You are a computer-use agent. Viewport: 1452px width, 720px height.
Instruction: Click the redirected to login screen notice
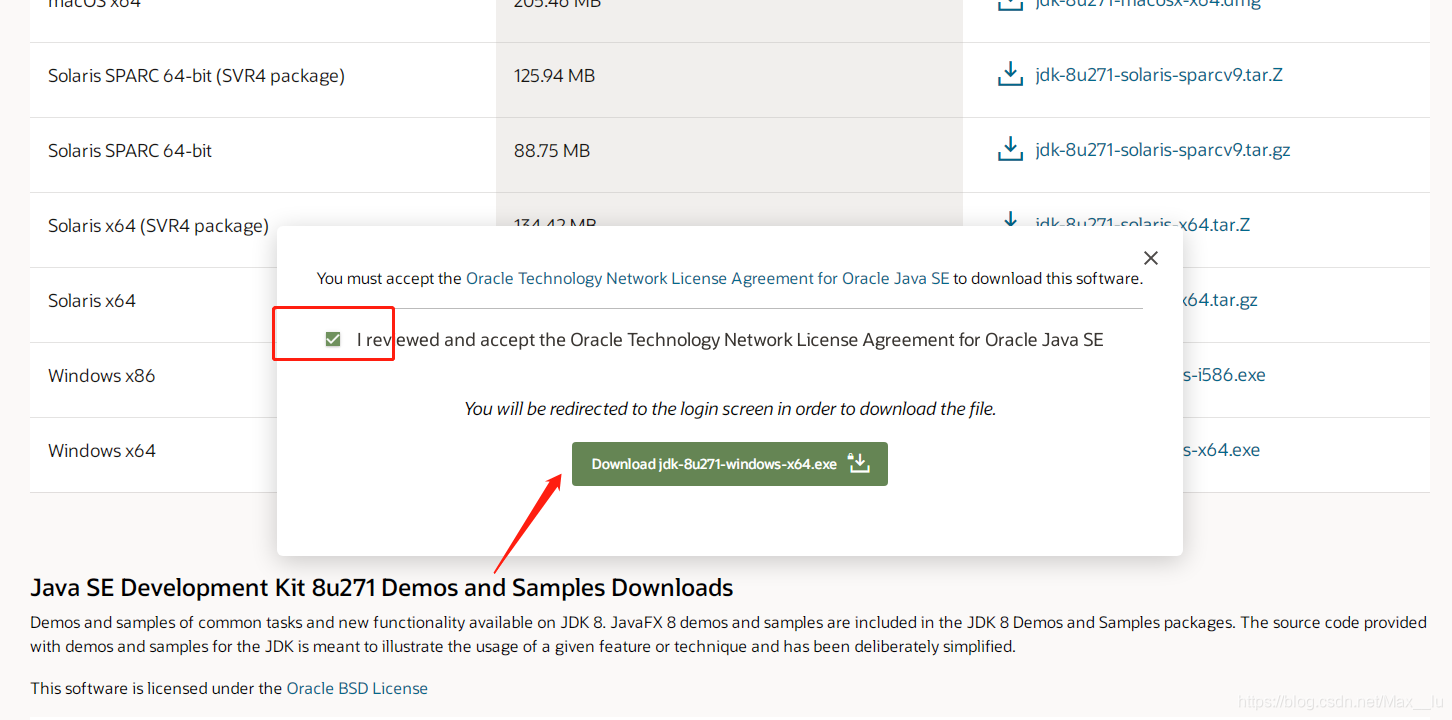coord(730,409)
